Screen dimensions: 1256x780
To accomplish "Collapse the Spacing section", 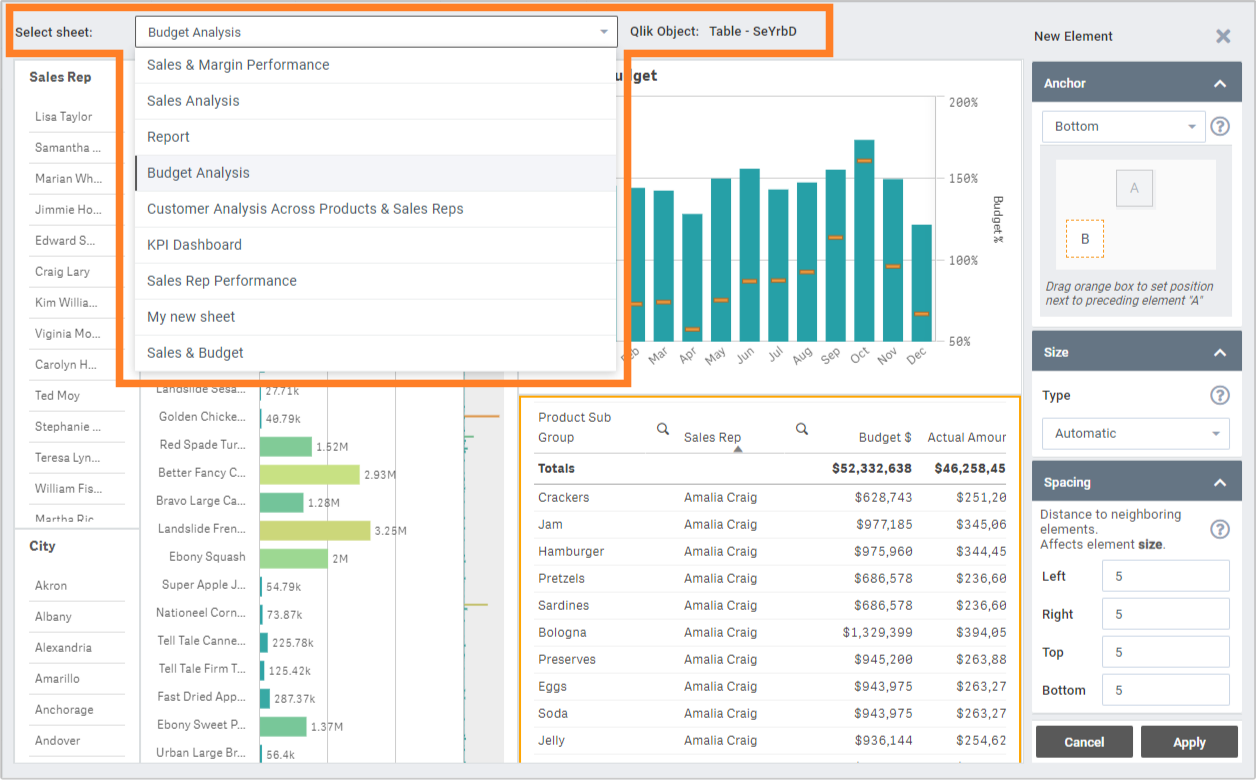I will click(x=1220, y=483).
